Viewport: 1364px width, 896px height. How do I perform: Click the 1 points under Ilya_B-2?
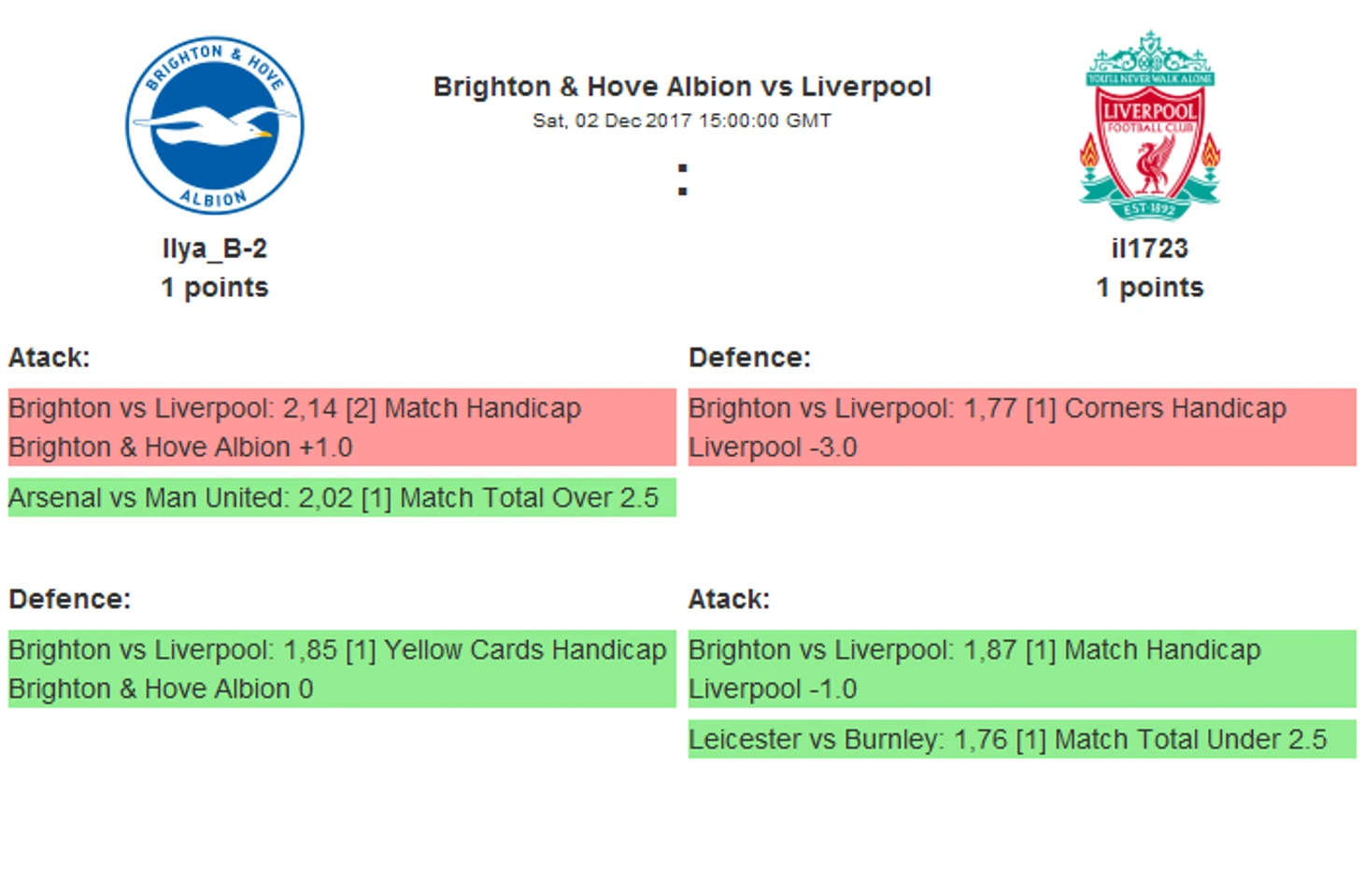point(214,288)
